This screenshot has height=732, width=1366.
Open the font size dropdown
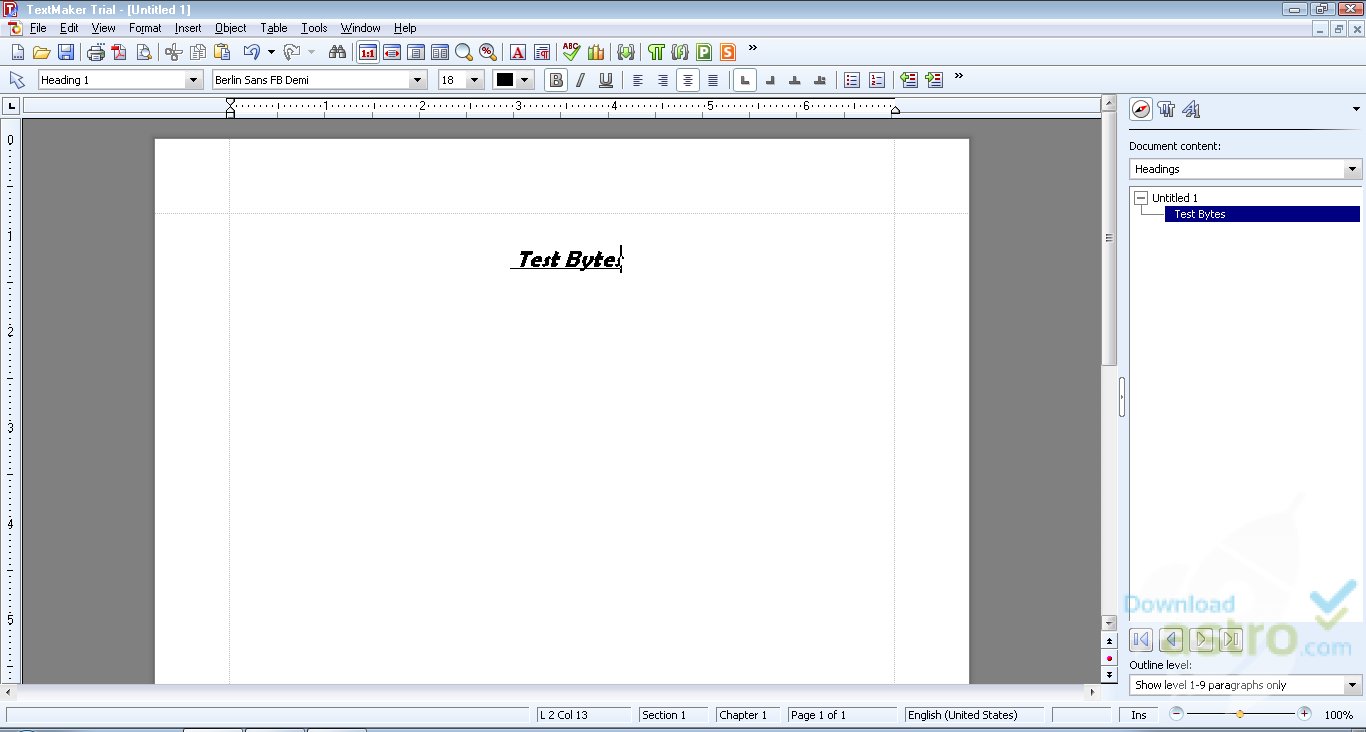coord(474,80)
